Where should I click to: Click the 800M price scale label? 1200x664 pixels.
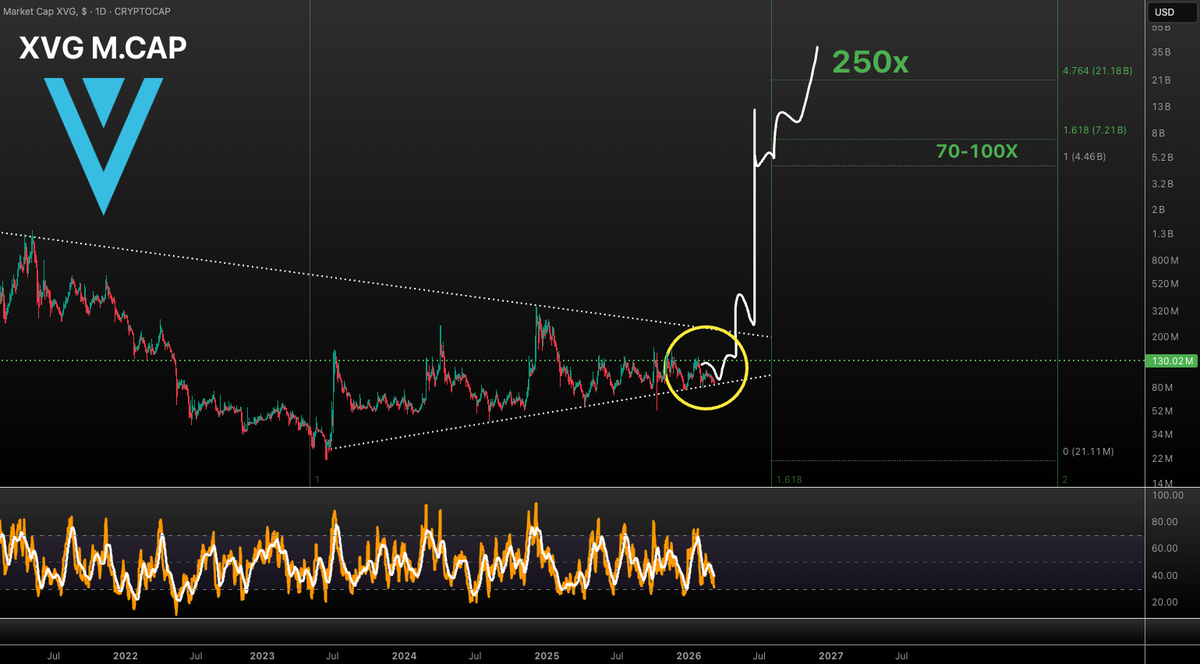(x=1164, y=260)
